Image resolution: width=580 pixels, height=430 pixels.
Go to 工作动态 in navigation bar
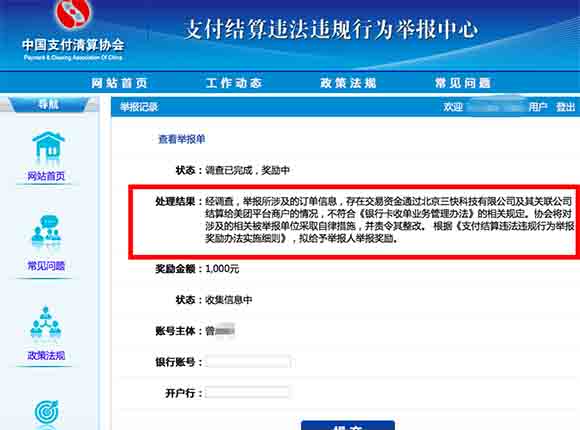click(234, 83)
